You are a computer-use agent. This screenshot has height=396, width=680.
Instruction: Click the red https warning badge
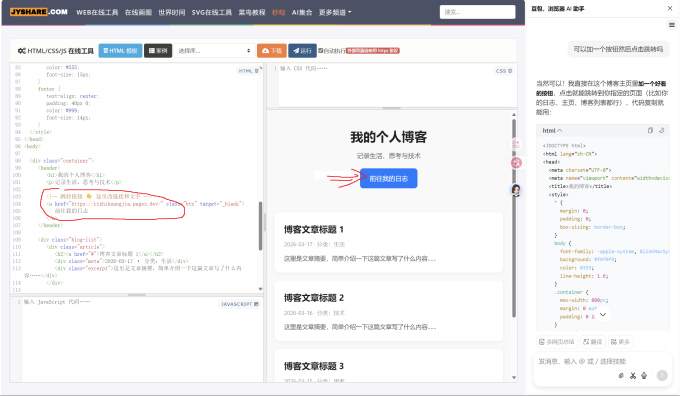tap(373, 51)
